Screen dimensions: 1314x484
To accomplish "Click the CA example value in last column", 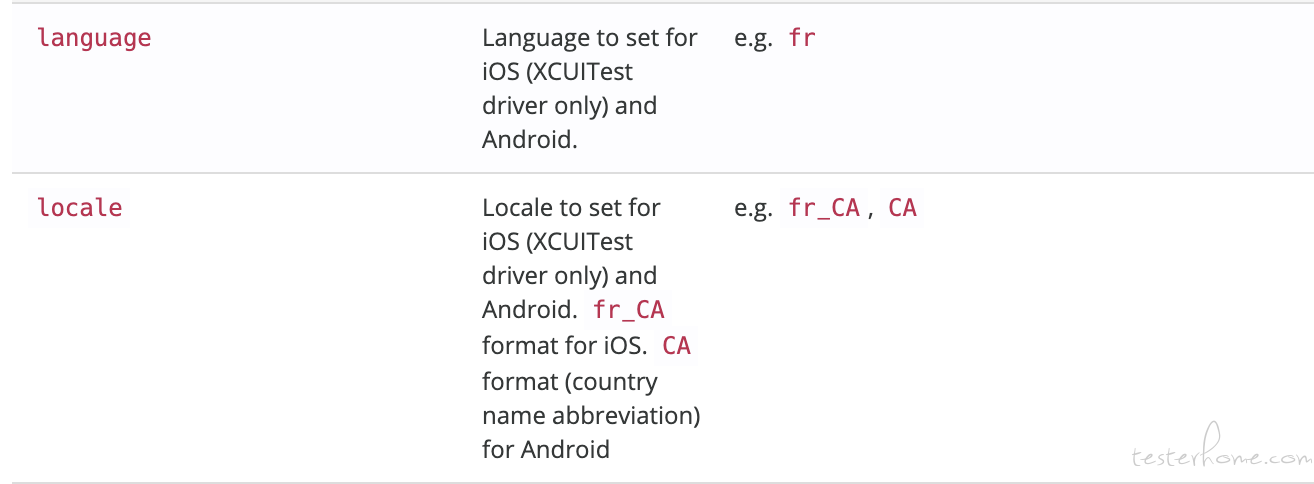I will (x=902, y=208).
